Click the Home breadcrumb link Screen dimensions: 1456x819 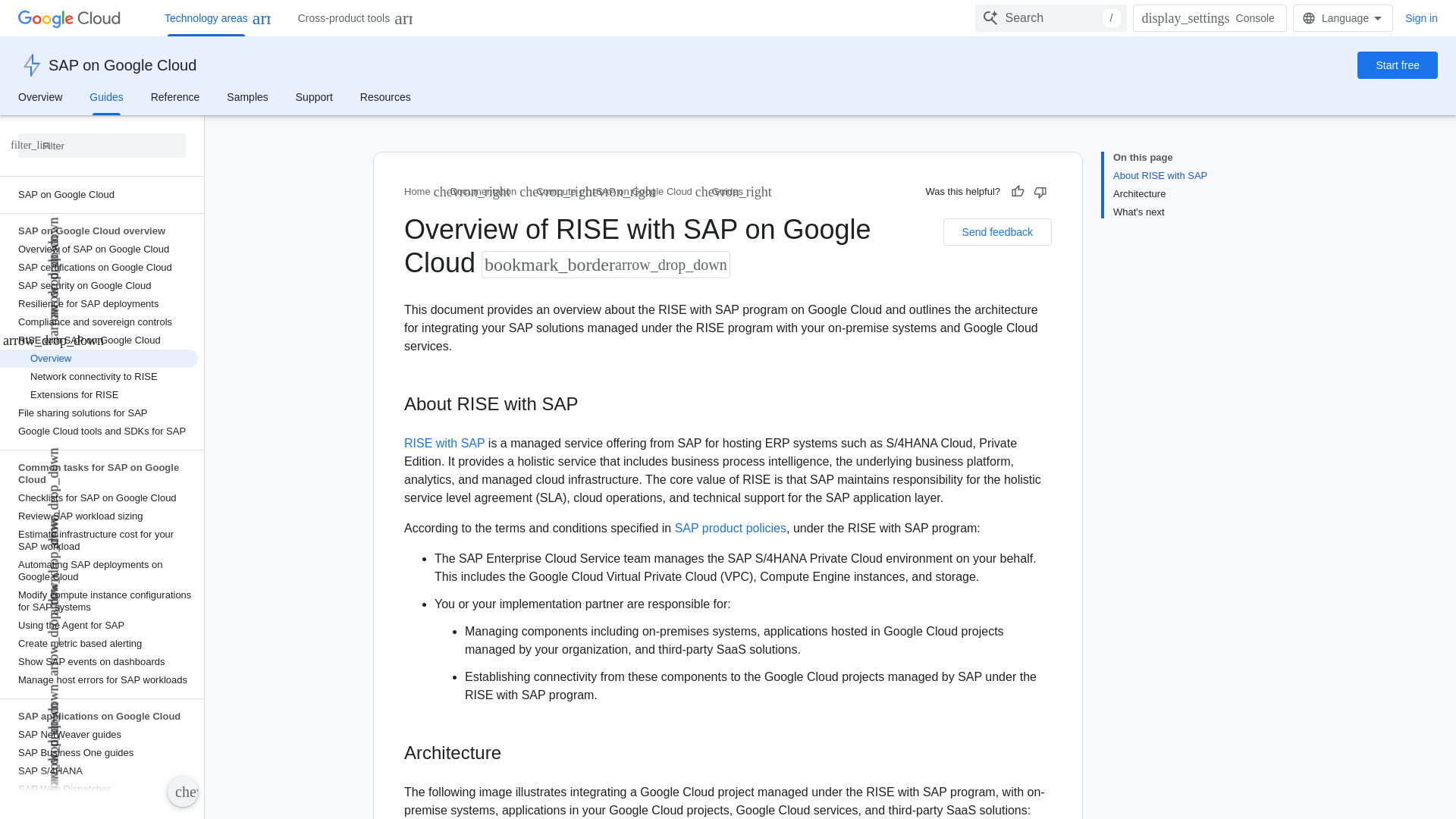click(417, 192)
